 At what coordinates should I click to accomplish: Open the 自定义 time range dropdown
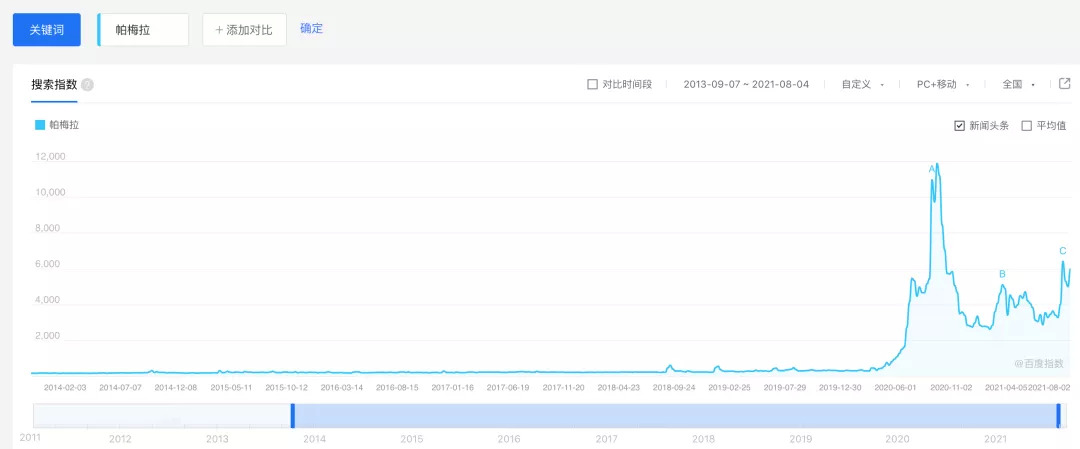862,85
